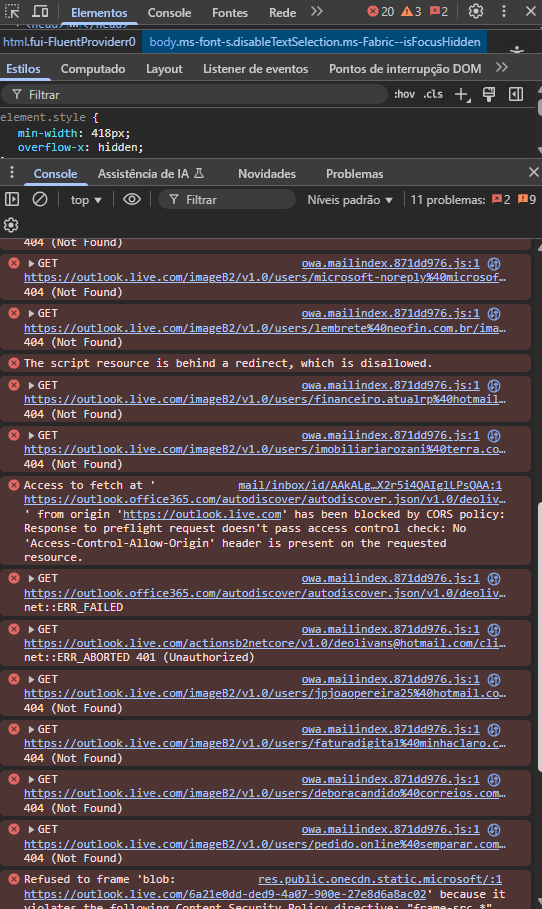The width and height of the screenshot is (542, 909).
Task: Focus the styles Filtrar input field
Action: click(195, 94)
